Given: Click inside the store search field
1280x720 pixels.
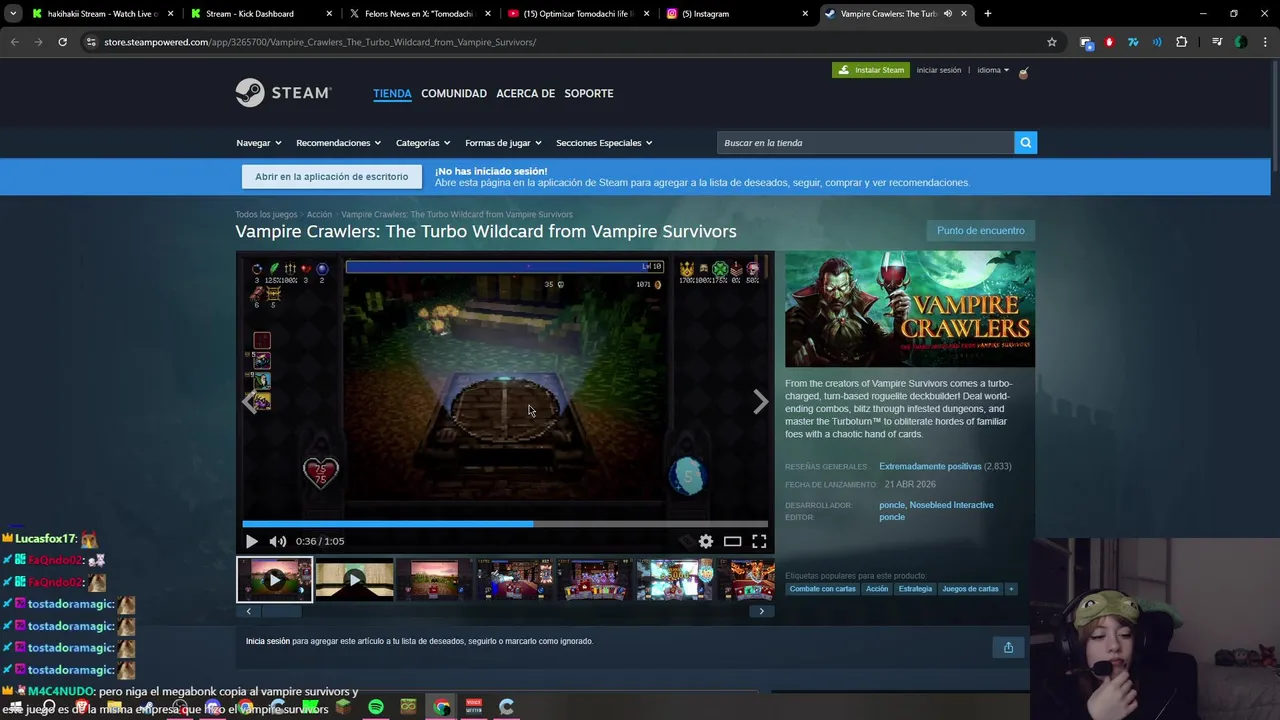Looking at the screenshot, I should tap(865, 143).
